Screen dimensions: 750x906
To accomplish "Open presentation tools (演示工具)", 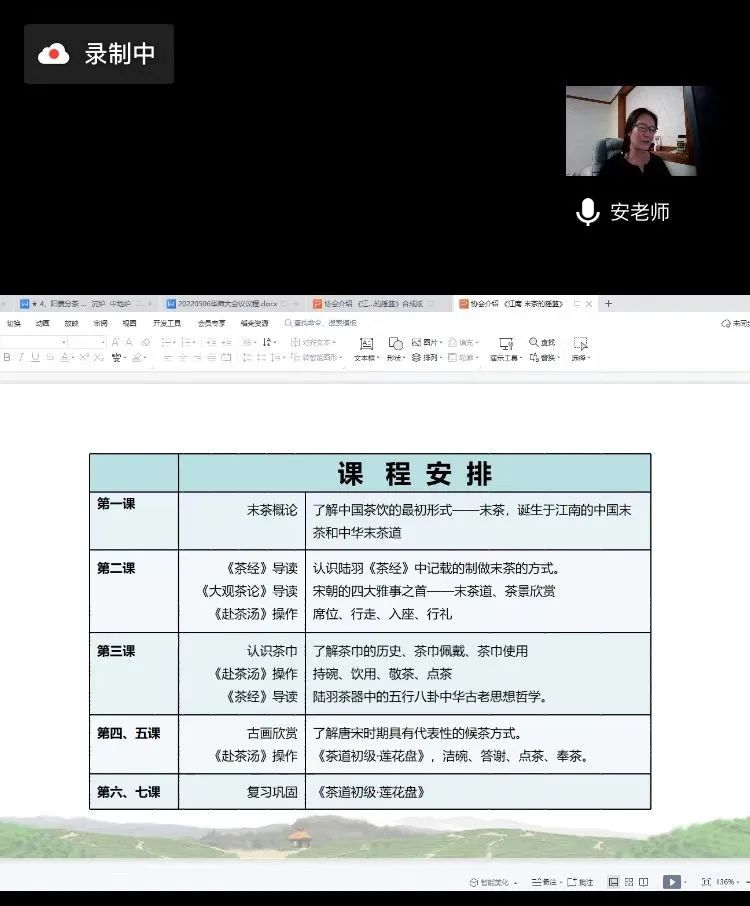I will point(506,349).
